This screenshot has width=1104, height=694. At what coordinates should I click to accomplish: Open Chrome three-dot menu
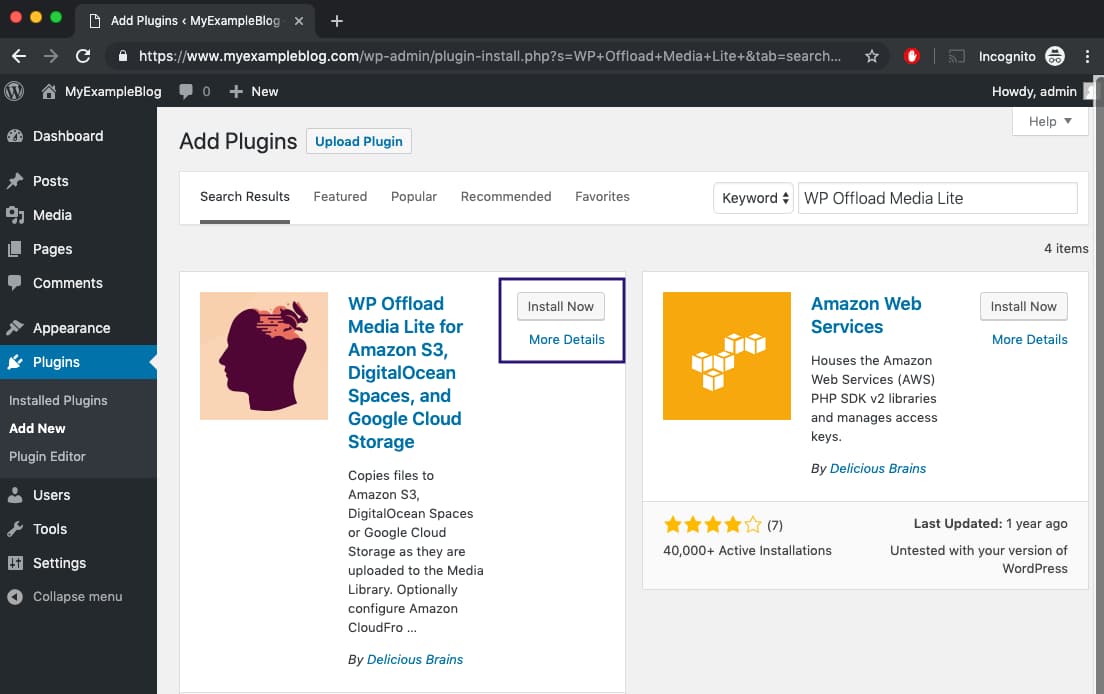click(1088, 56)
